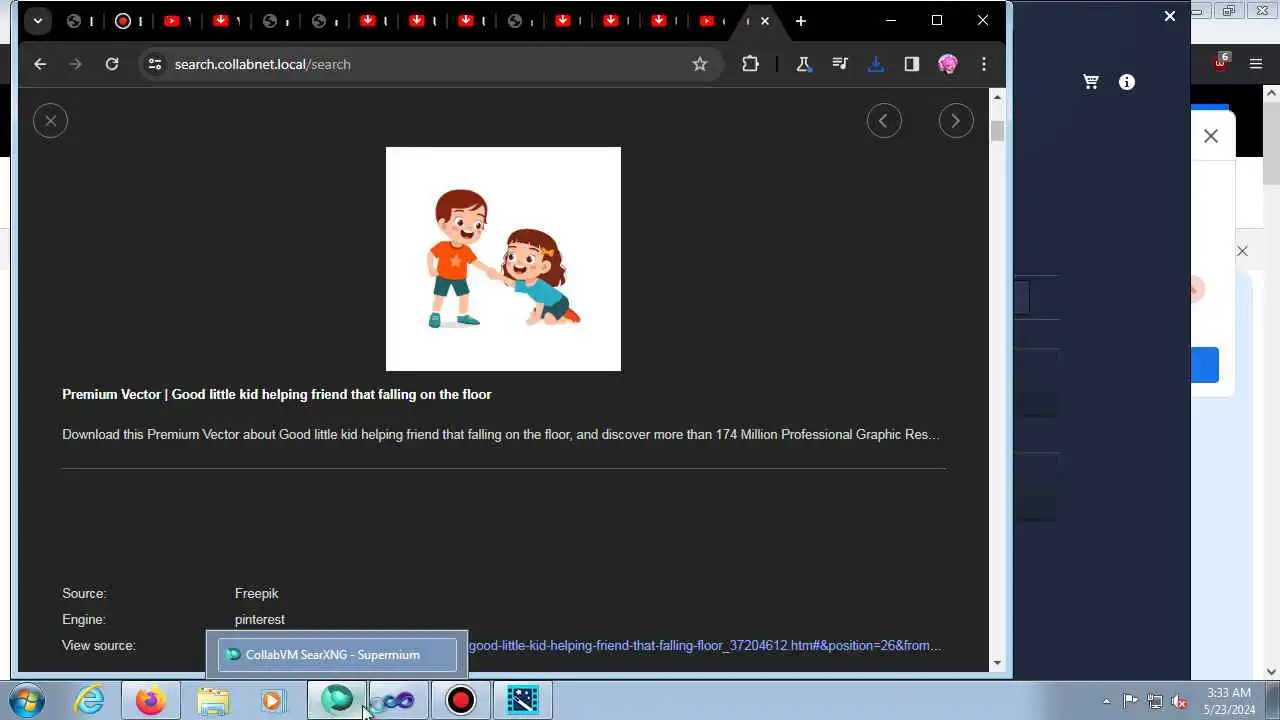Open the clock showing 3:33 AM
1280x720 pixels.
[x=1229, y=701]
